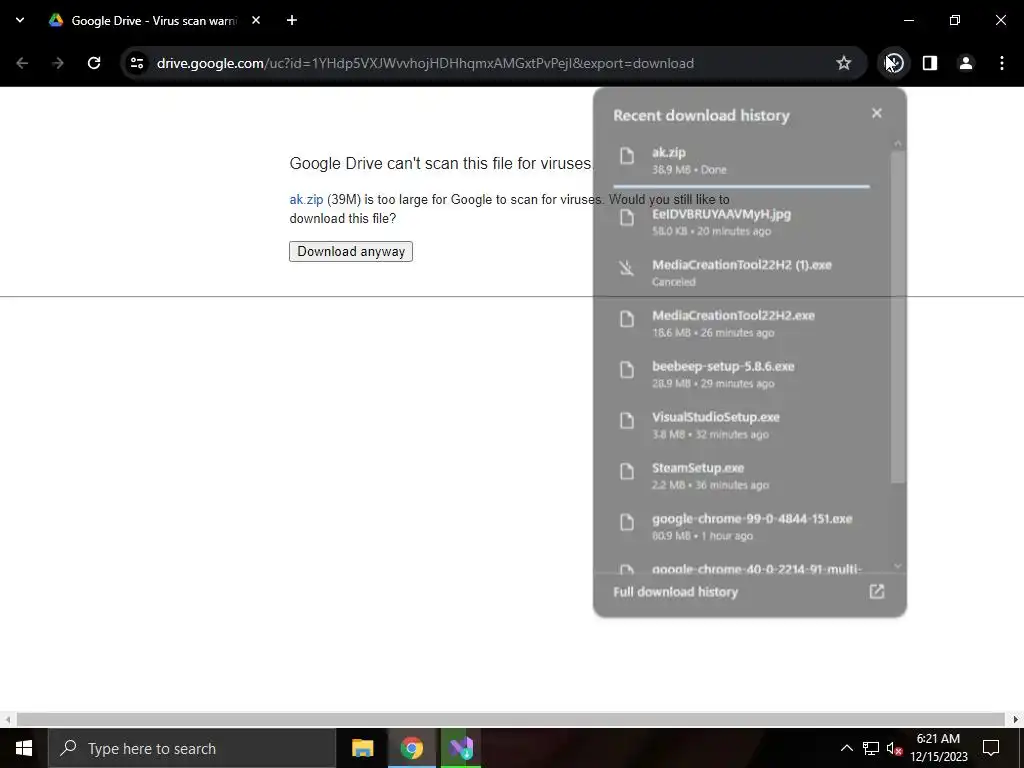Click horizontal scrollbar right arrow
The width and height of the screenshot is (1024, 768).
point(1016,719)
